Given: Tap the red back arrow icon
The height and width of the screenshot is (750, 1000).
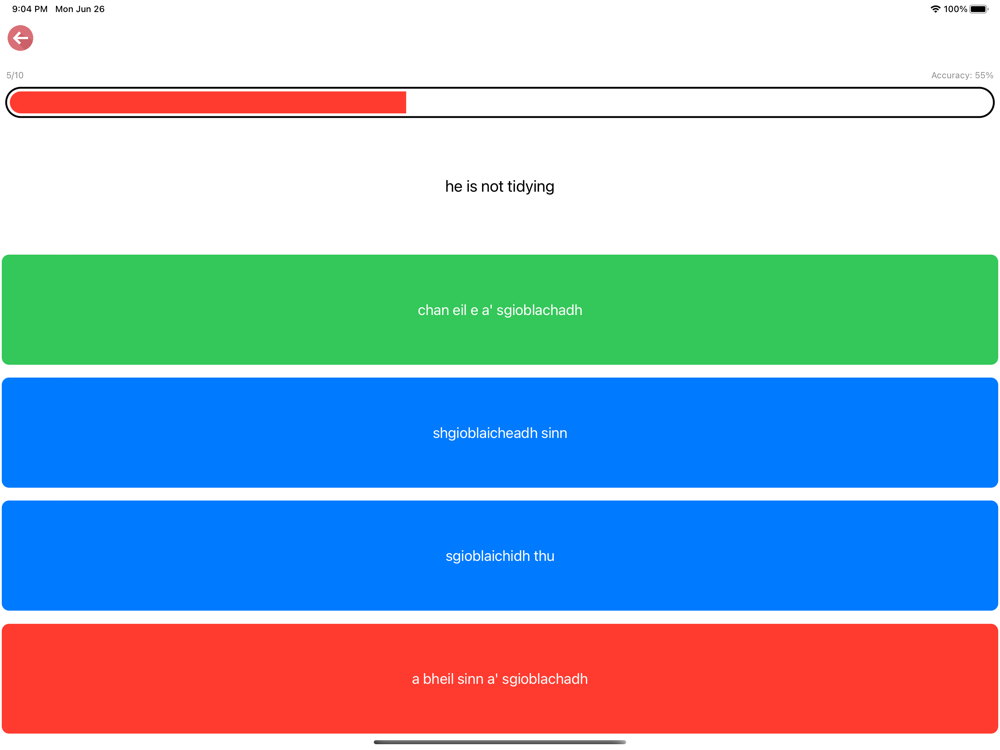Looking at the screenshot, I should (x=20, y=38).
